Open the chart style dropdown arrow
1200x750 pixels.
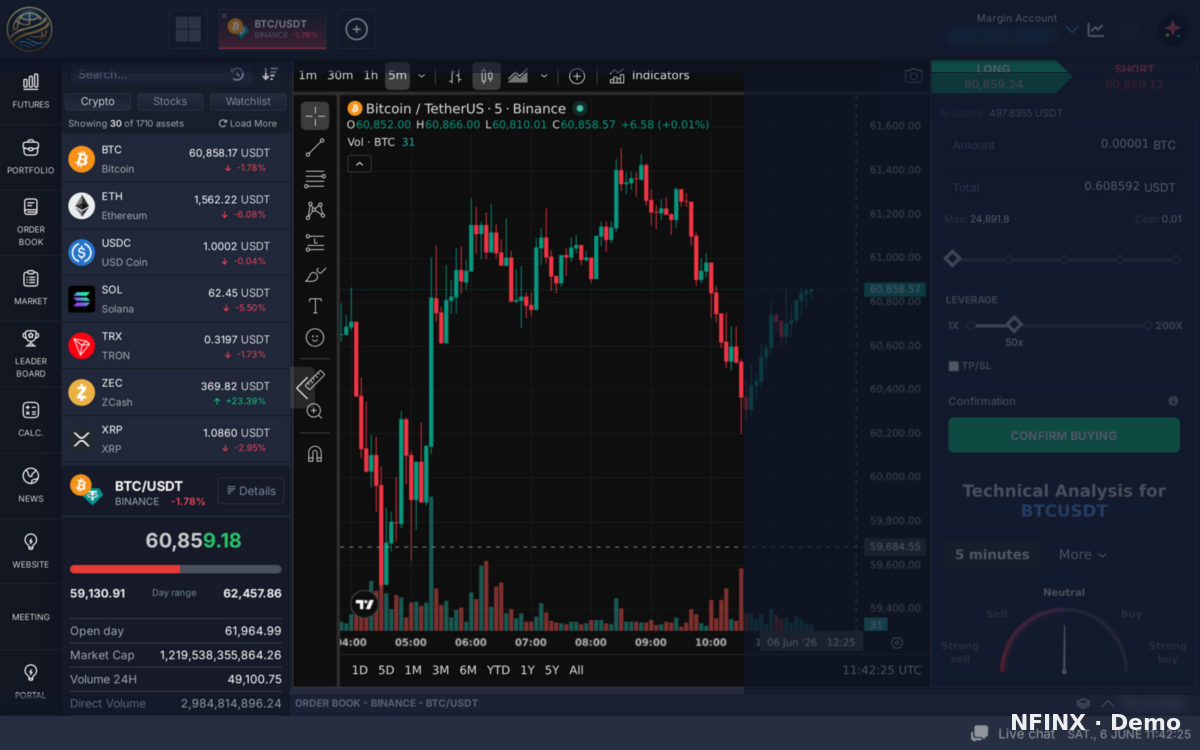click(x=544, y=76)
